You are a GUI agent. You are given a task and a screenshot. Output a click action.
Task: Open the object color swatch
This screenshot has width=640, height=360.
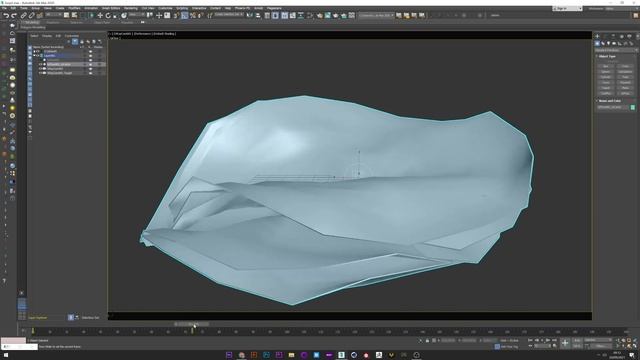pyautogui.click(x=633, y=107)
